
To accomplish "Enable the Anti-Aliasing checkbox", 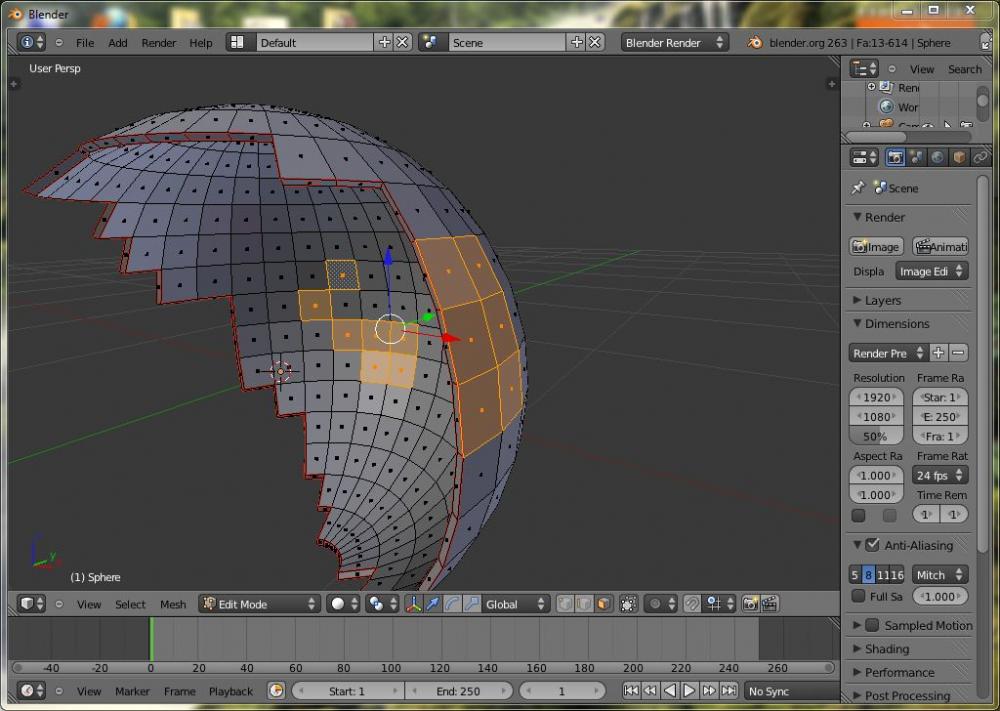I will tap(872, 545).
